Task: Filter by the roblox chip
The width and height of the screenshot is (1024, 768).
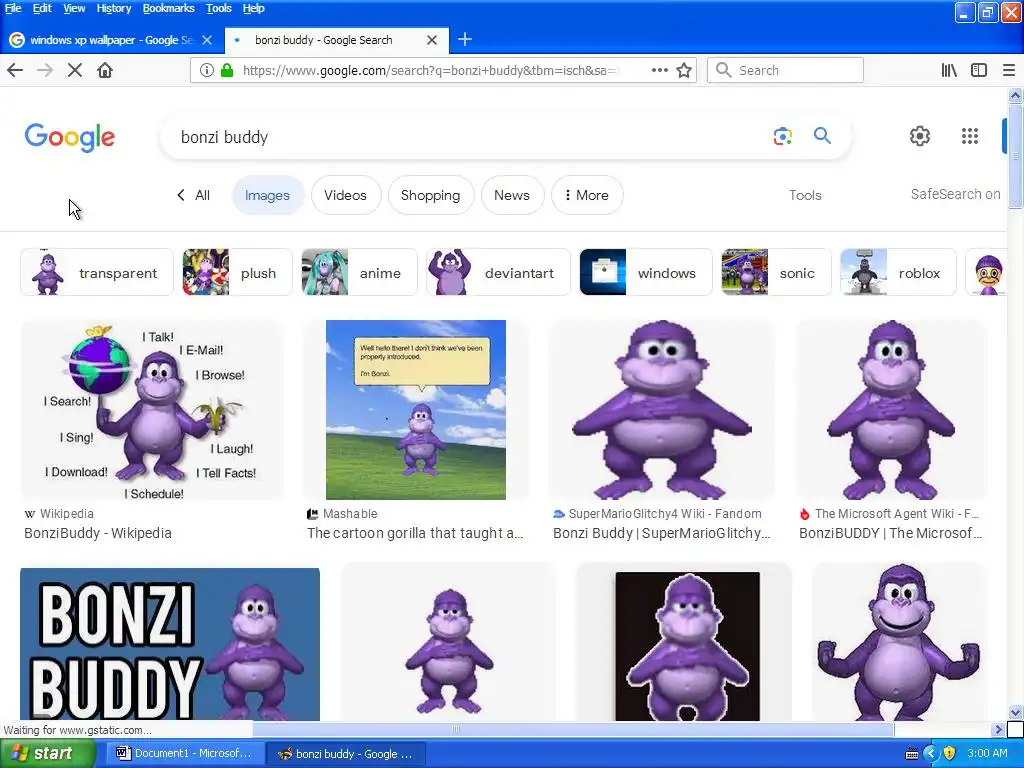Action: (x=898, y=272)
